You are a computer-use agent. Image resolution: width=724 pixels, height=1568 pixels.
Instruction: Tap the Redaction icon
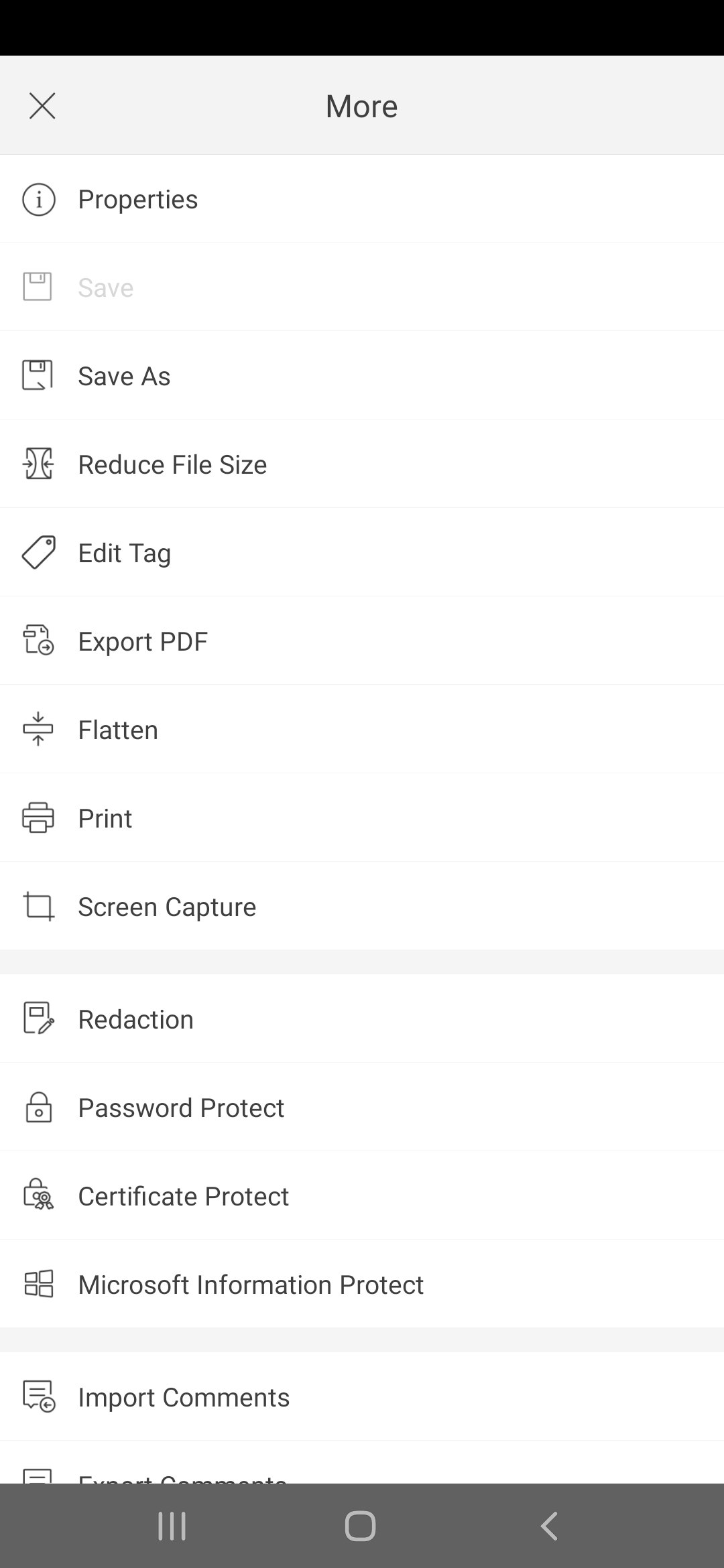38,1019
